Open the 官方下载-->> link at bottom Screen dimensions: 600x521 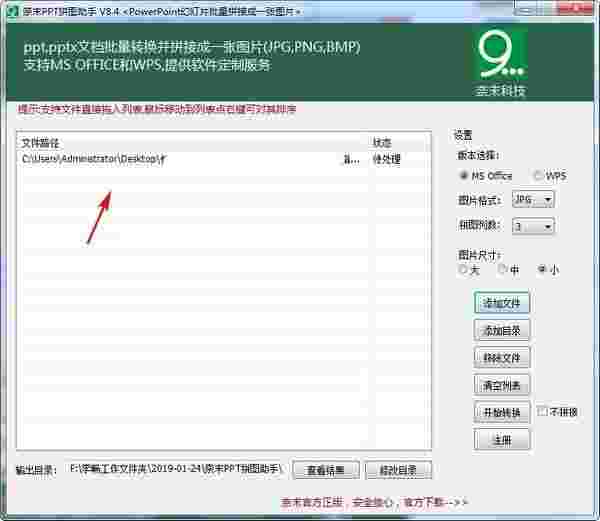click(x=436, y=502)
